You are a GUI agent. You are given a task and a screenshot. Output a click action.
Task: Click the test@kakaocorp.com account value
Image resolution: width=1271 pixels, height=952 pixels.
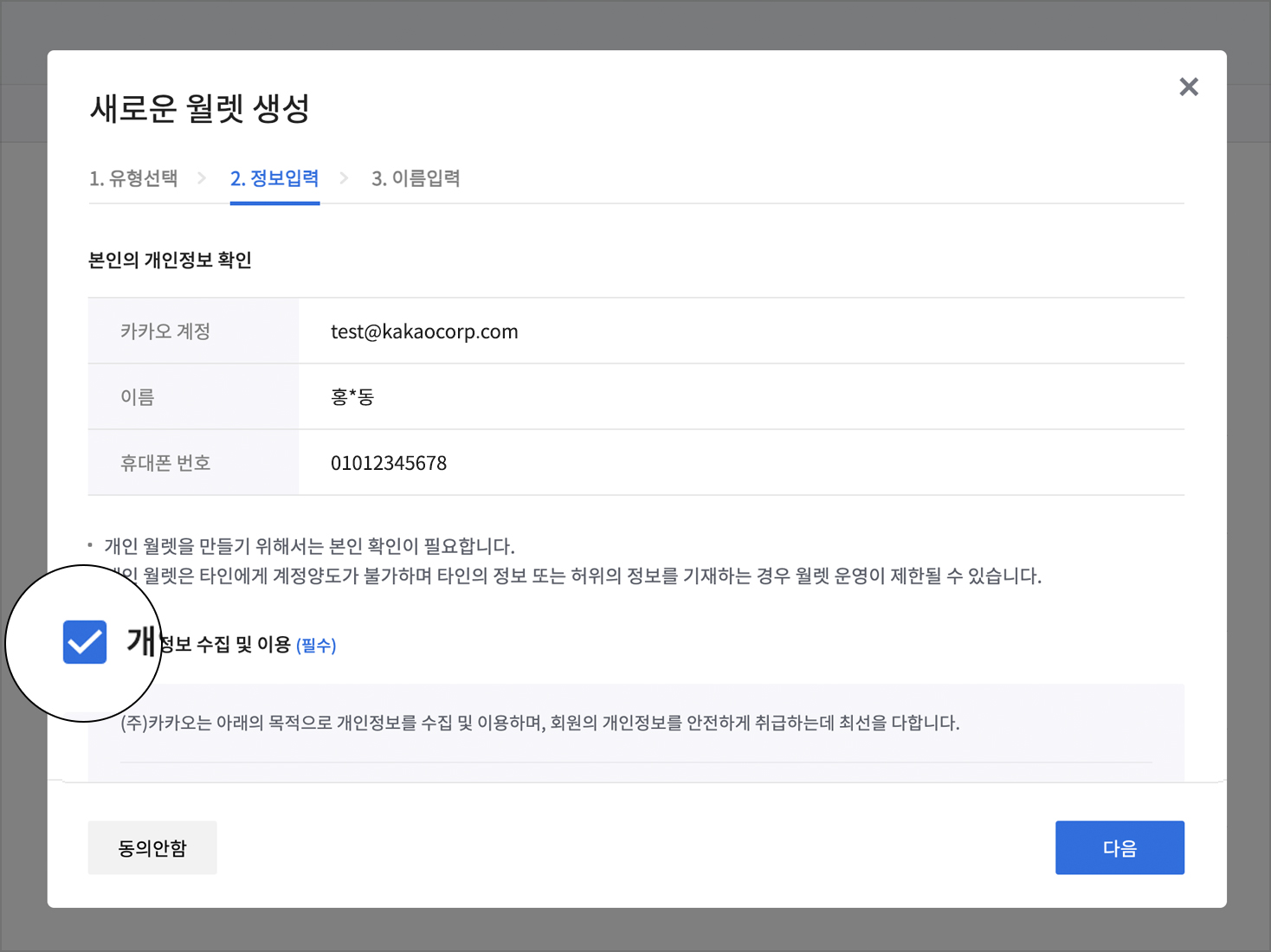point(424,331)
